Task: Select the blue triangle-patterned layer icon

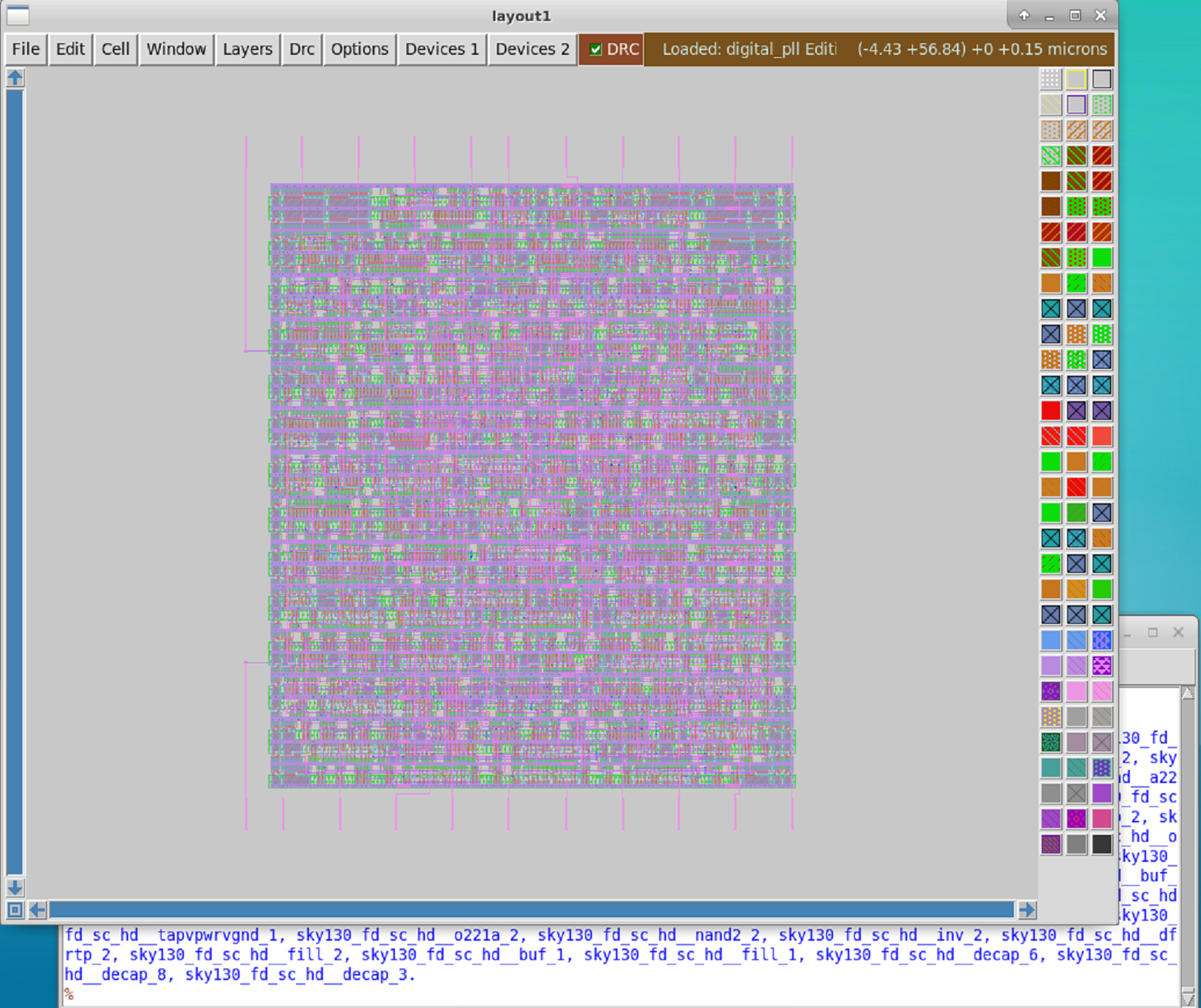Action: [1102, 640]
